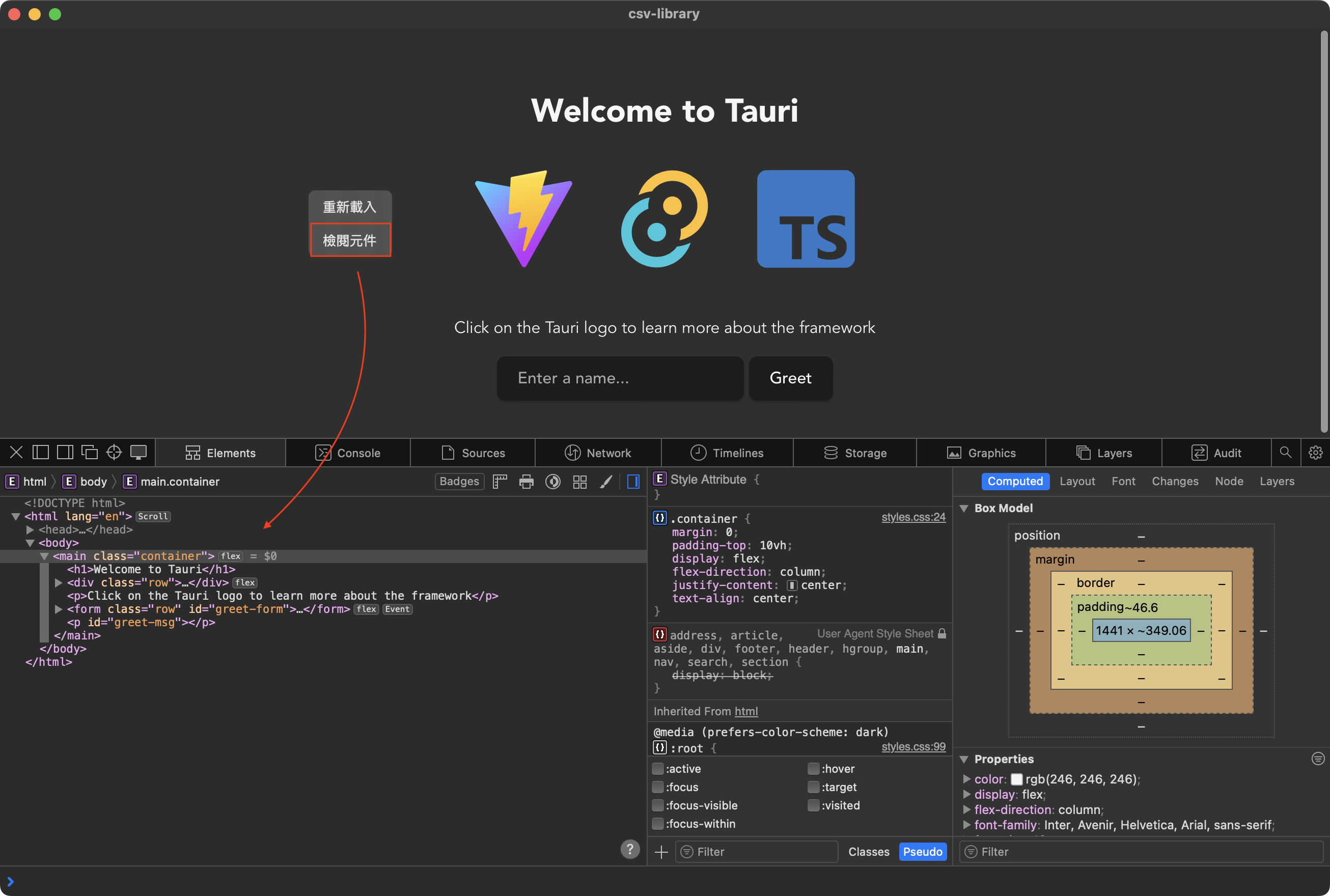Close the Web Inspector with the X icon
The height and width of the screenshot is (896, 1330).
(17, 453)
